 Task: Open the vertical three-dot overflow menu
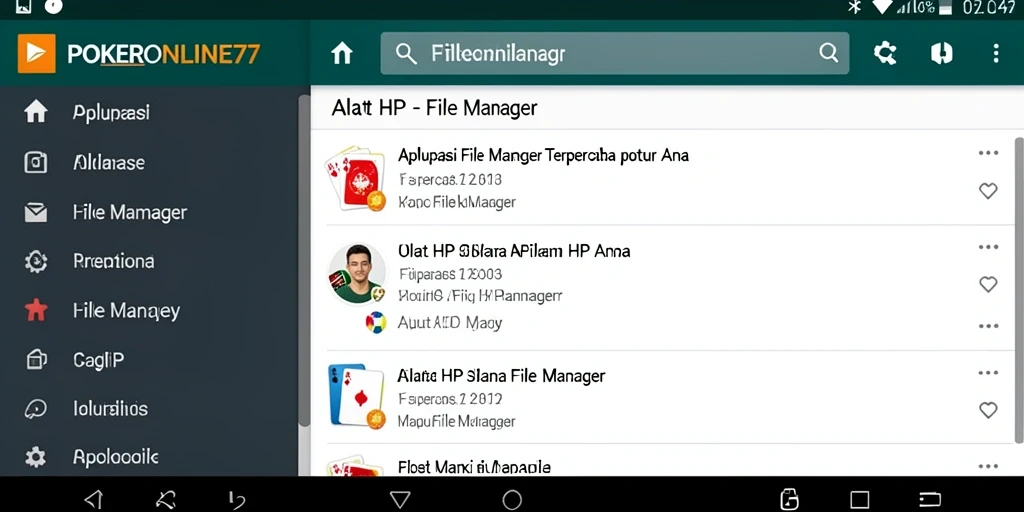pyautogui.click(x=996, y=53)
